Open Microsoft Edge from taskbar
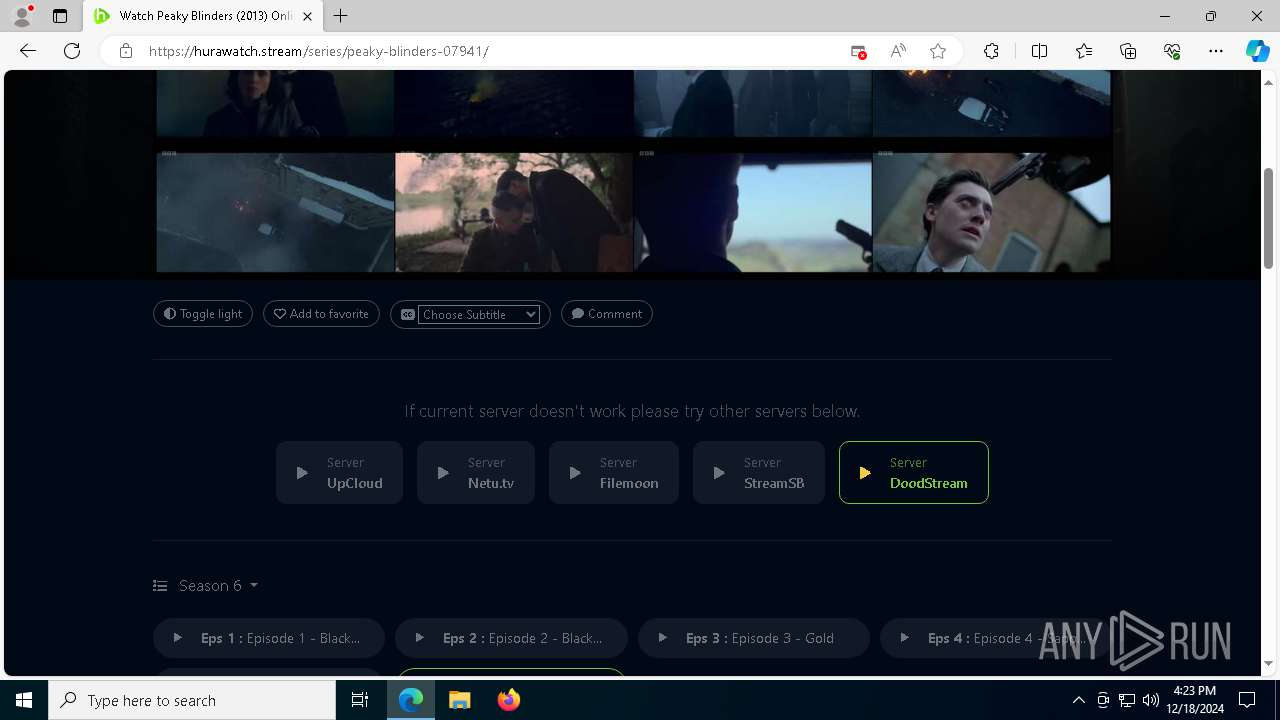The width and height of the screenshot is (1280, 720). [411, 700]
